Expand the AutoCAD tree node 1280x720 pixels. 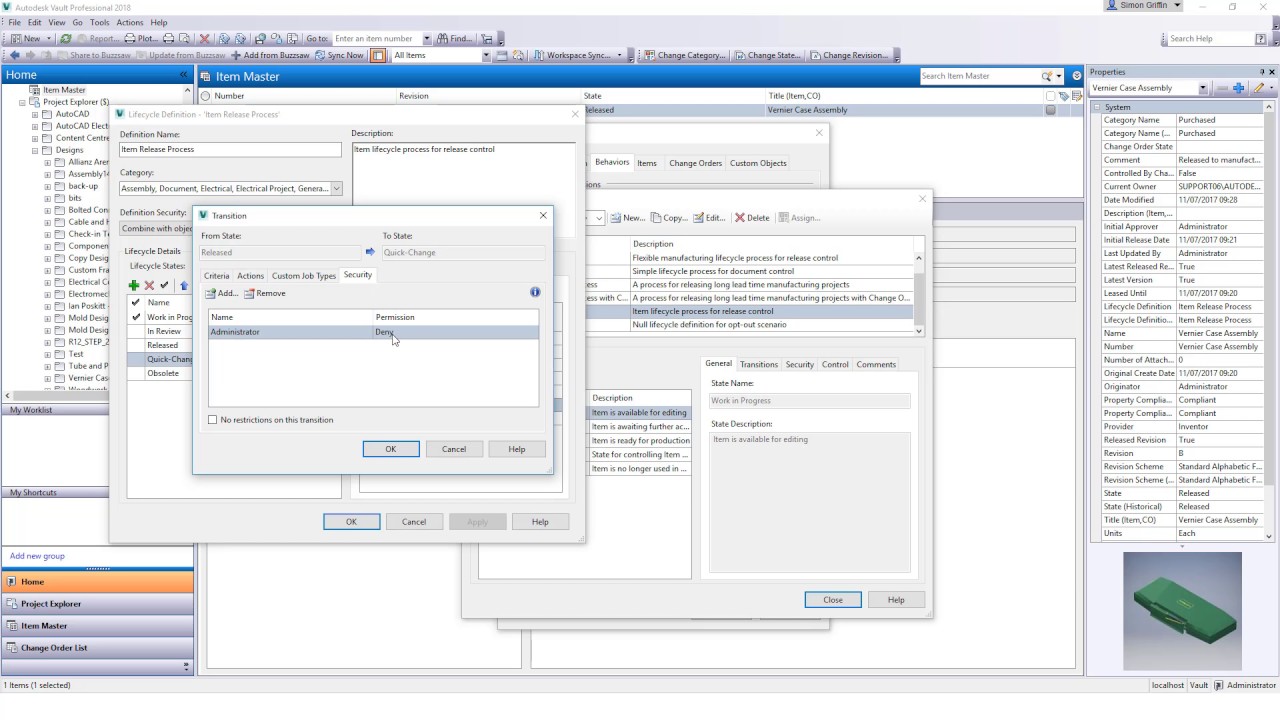click(34, 114)
